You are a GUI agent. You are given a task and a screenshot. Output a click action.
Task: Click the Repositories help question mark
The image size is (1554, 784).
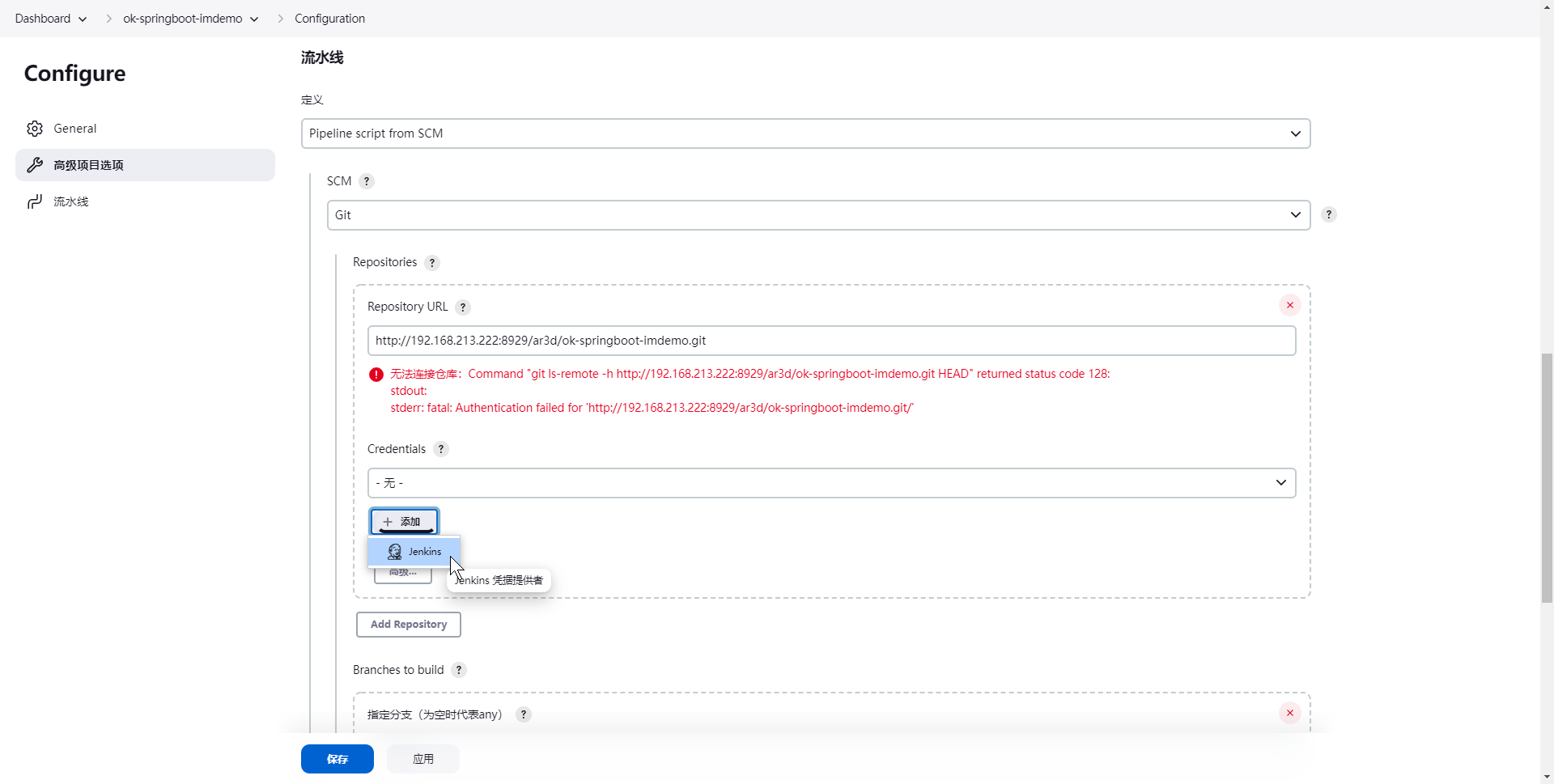tap(432, 263)
